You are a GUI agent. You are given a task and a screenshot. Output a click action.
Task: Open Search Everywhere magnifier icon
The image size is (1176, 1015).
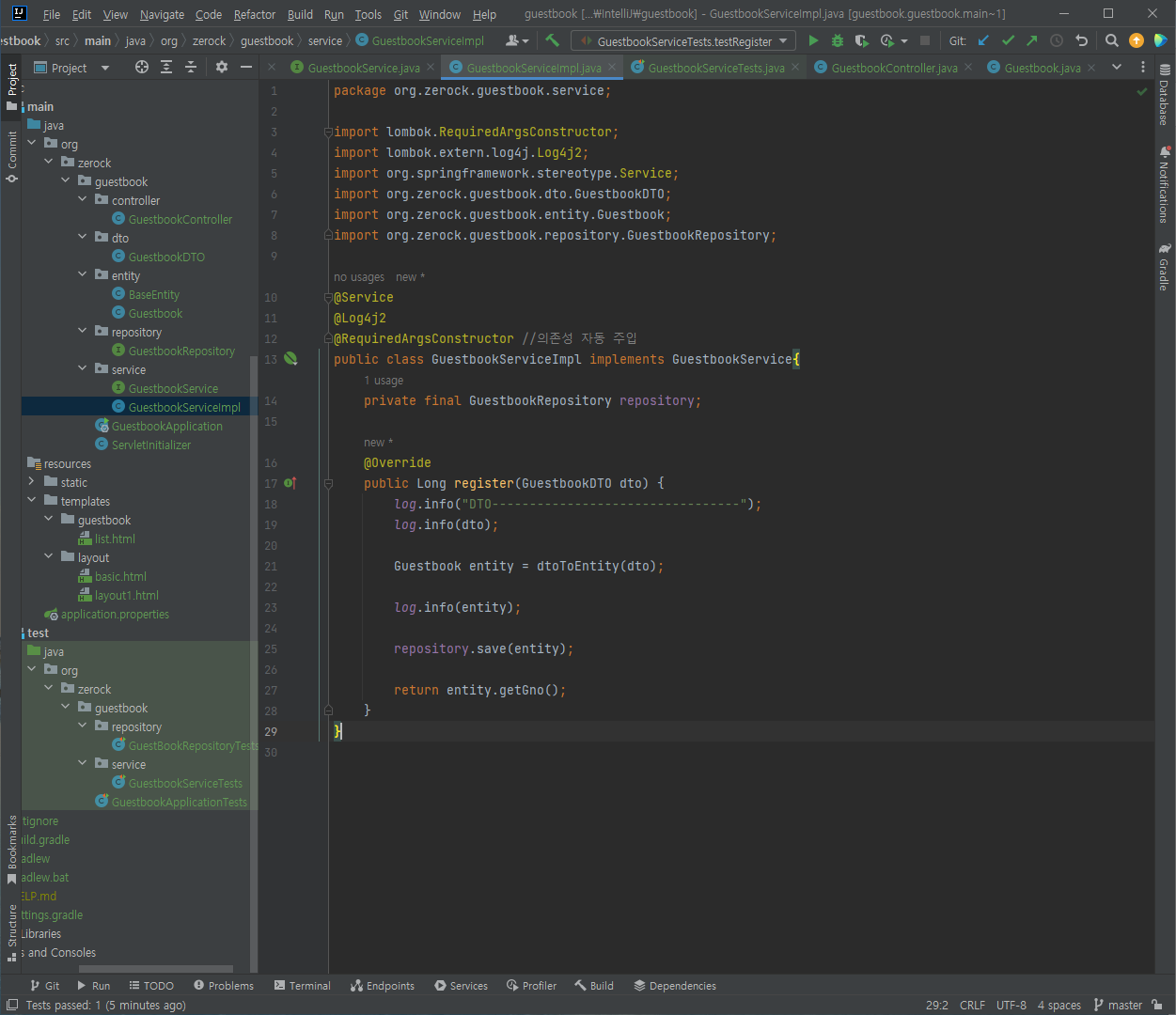(1111, 40)
